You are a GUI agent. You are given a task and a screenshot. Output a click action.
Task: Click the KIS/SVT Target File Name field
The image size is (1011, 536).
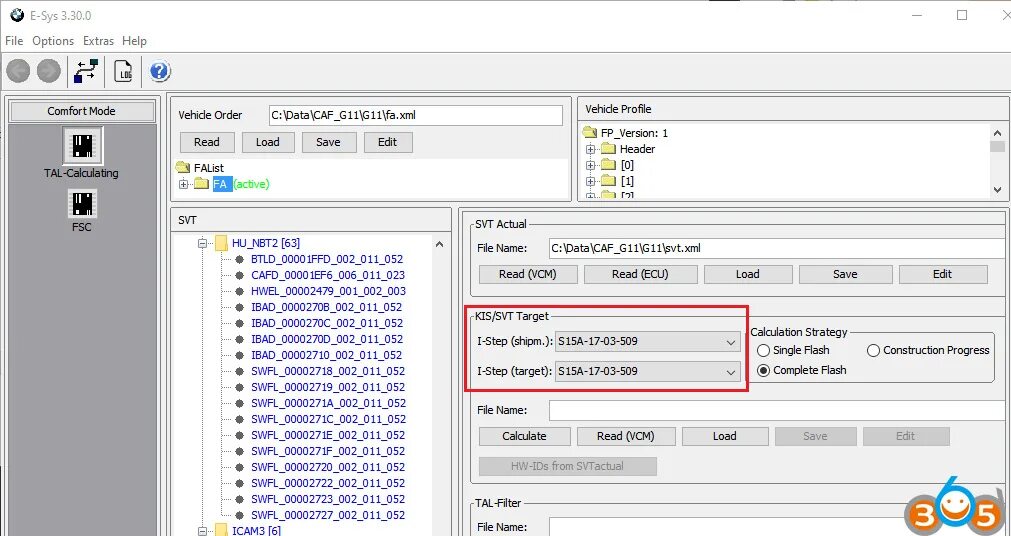pyautogui.click(x=777, y=410)
